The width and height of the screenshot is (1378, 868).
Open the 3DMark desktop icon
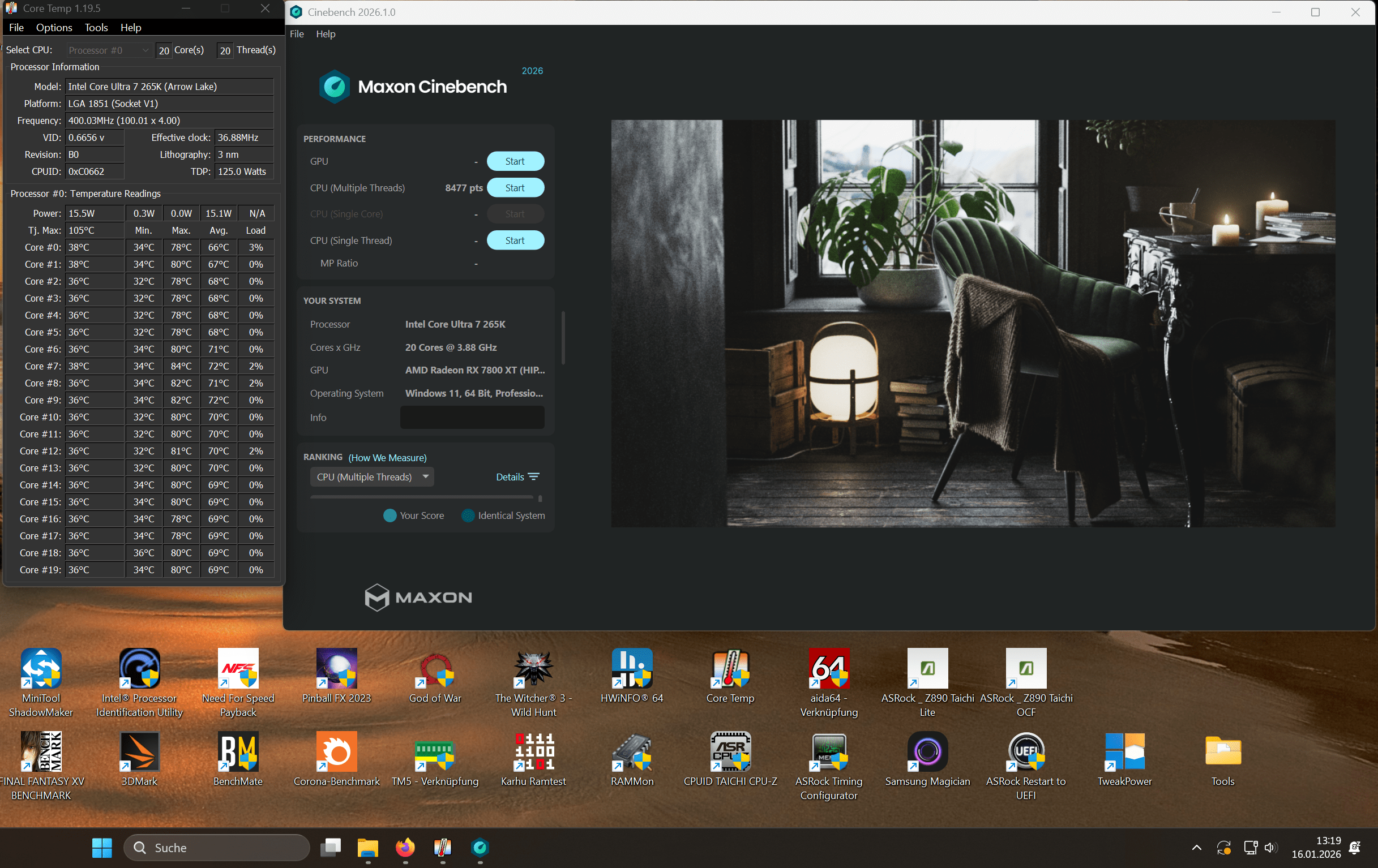tap(139, 751)
